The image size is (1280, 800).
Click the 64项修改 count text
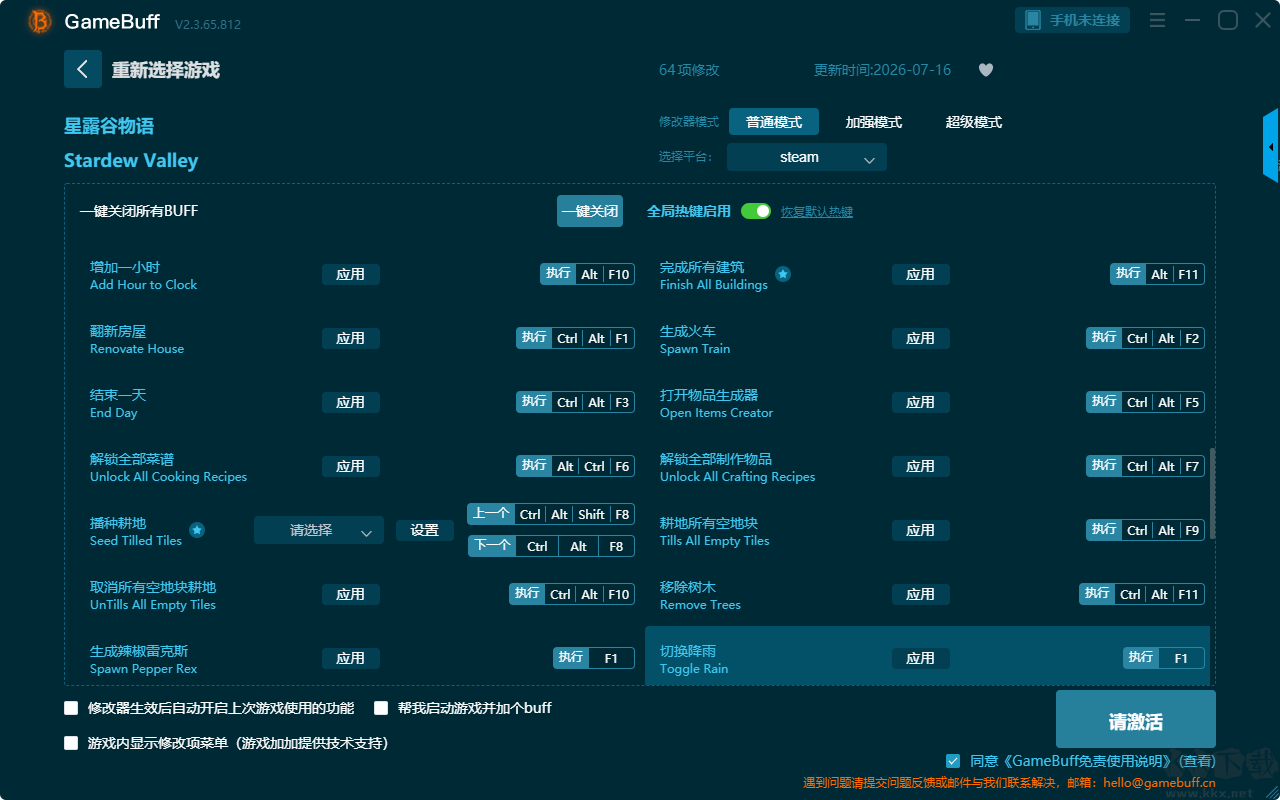coord(689,70)
